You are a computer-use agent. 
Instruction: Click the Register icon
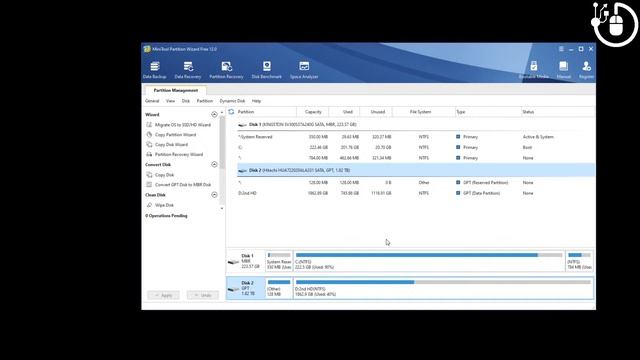coord(587,66)
